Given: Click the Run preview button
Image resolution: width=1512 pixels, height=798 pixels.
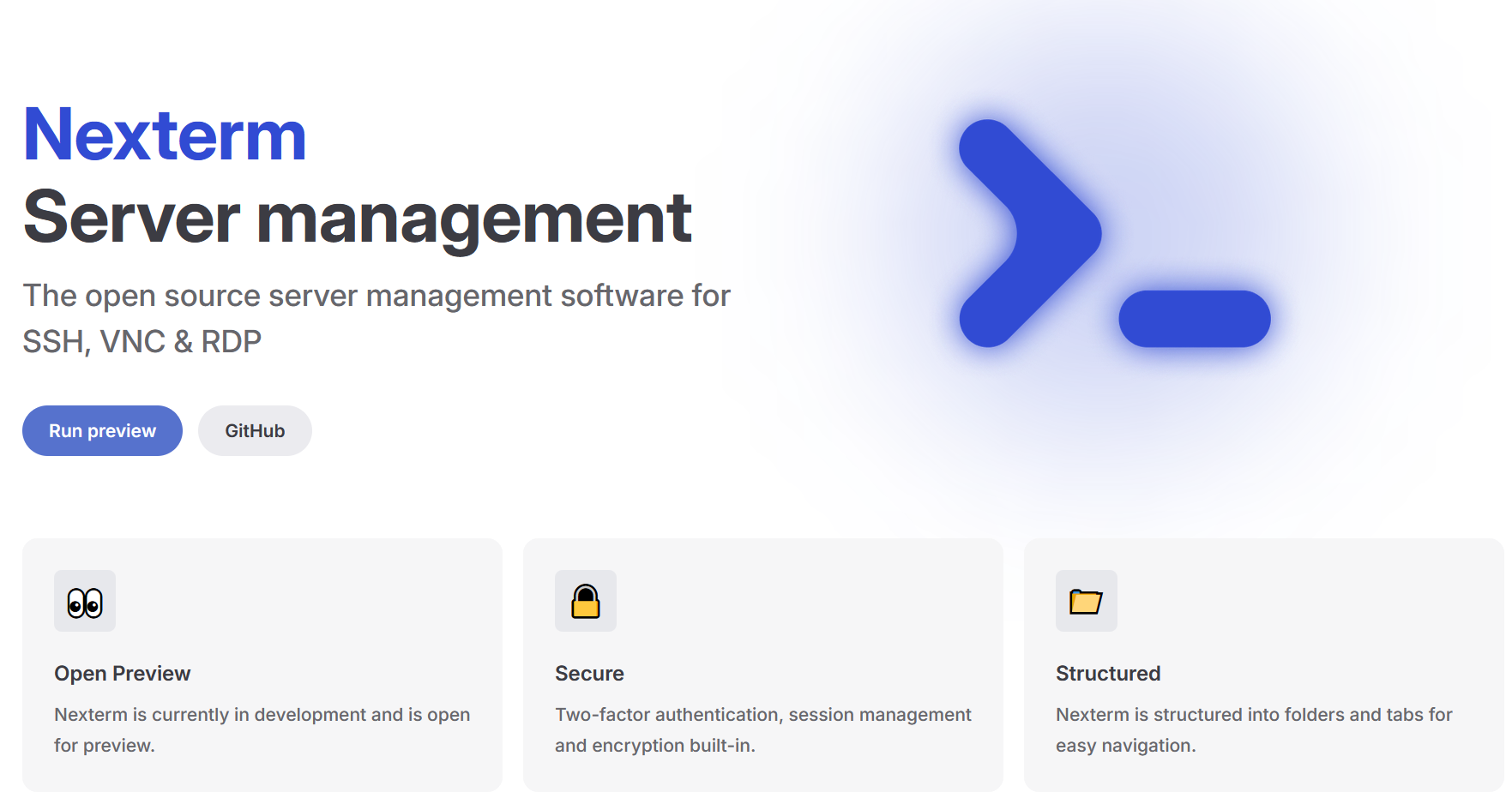Looking at the screenshot, I should click(101, 430).
